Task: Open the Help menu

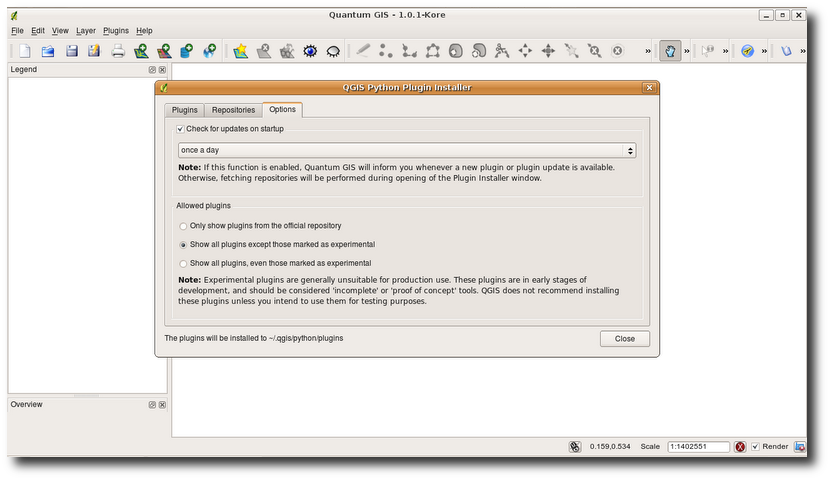Action: click(x=144, y=31)
